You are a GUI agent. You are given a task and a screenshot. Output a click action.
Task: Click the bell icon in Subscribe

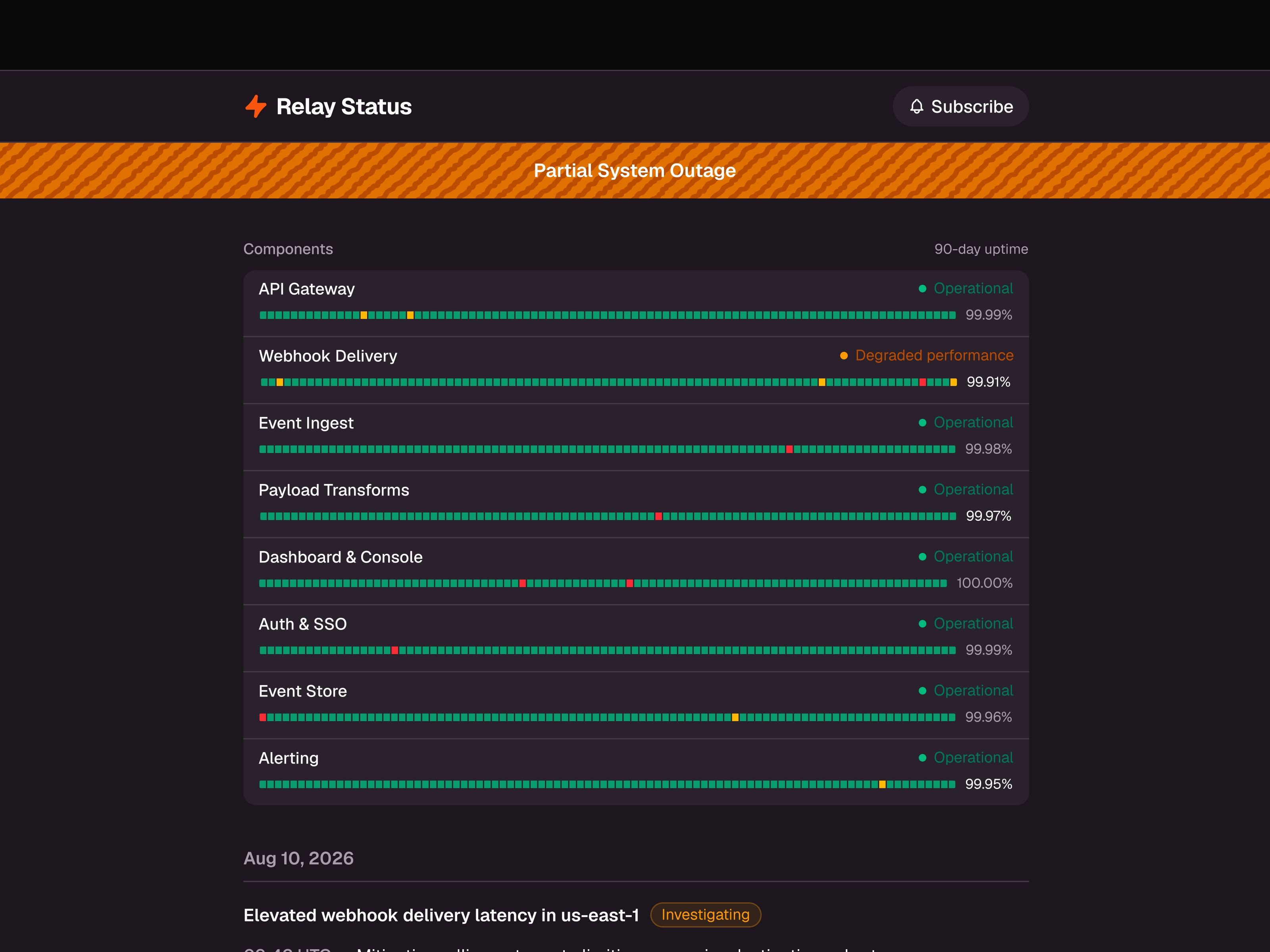(916, 107)
